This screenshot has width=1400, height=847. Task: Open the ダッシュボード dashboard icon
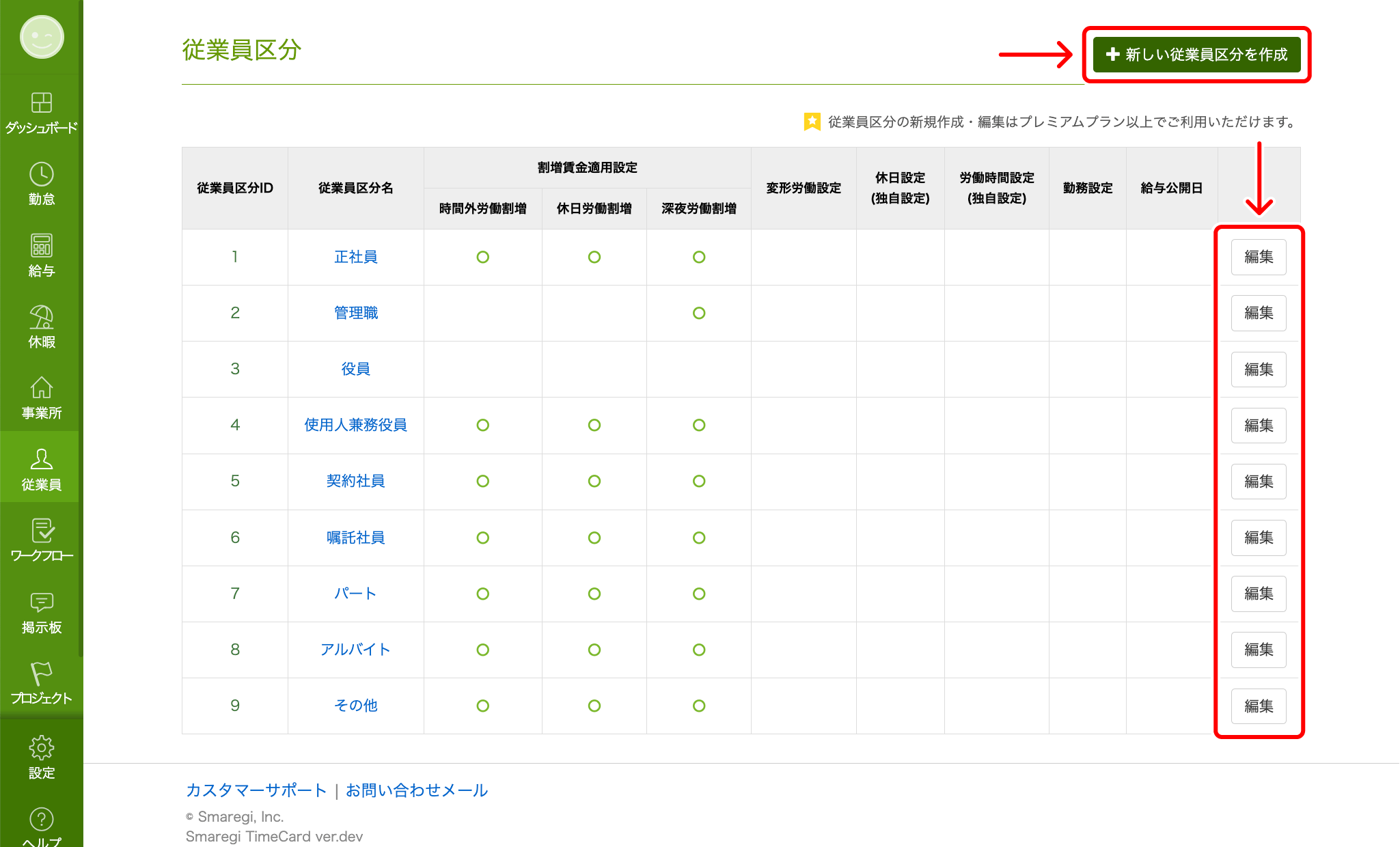(x=42, y=102)
